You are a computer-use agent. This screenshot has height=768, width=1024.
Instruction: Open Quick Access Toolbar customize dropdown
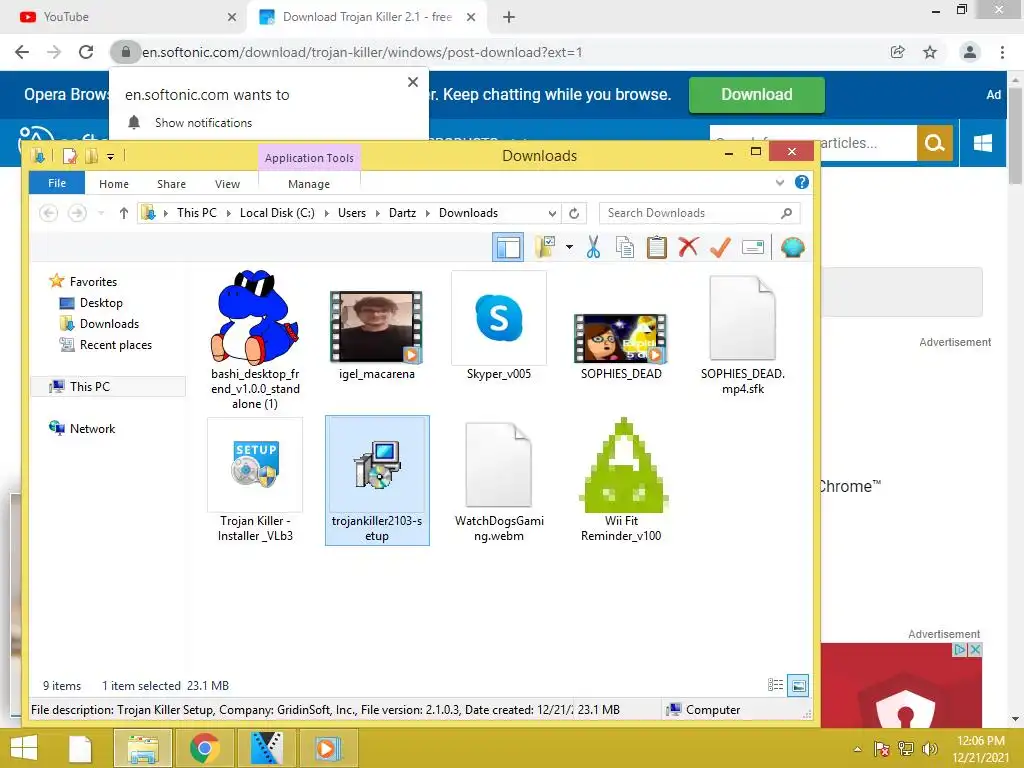click(110, 156)
